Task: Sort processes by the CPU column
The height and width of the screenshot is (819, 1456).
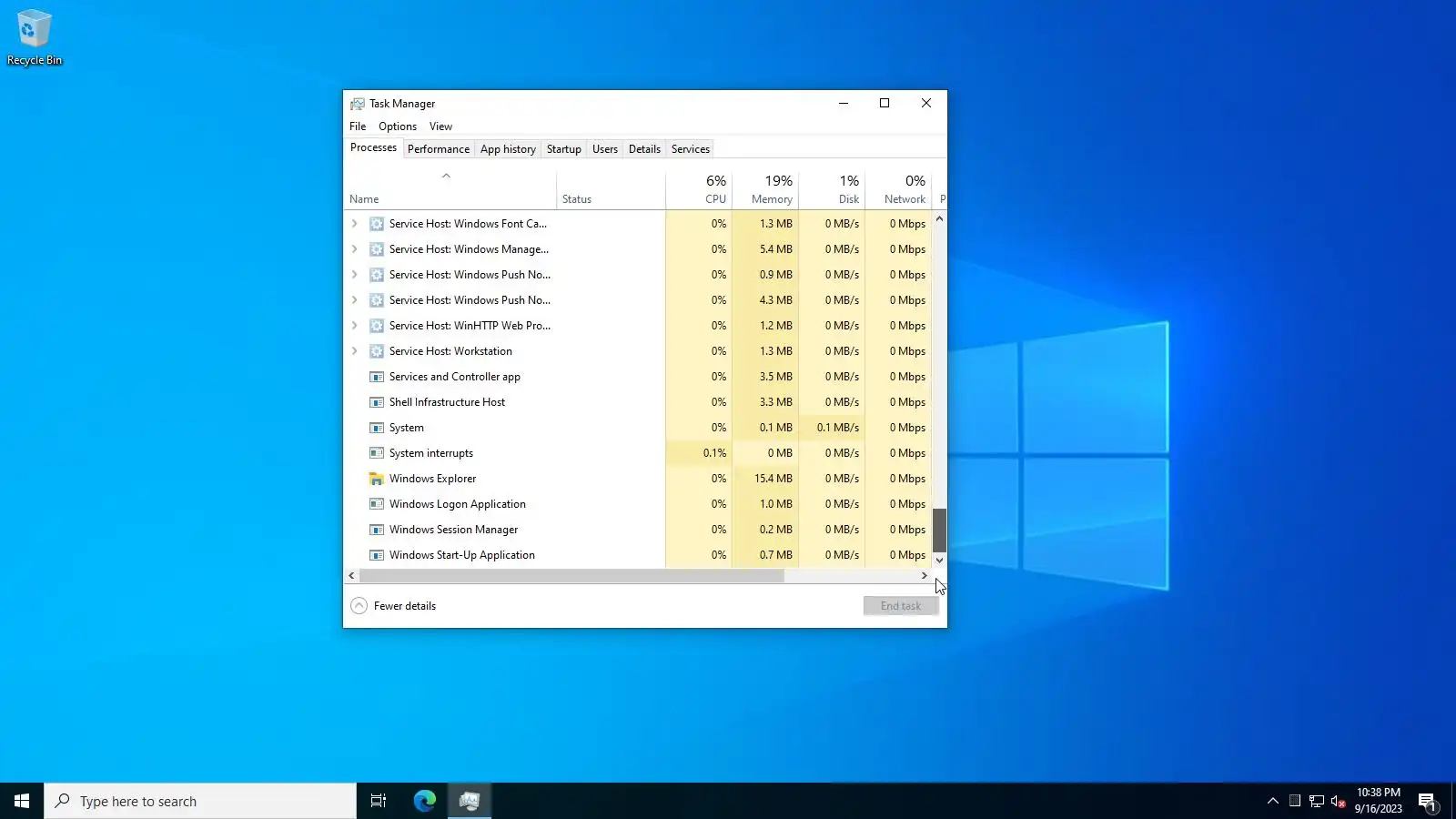Action: click(699, 189)
